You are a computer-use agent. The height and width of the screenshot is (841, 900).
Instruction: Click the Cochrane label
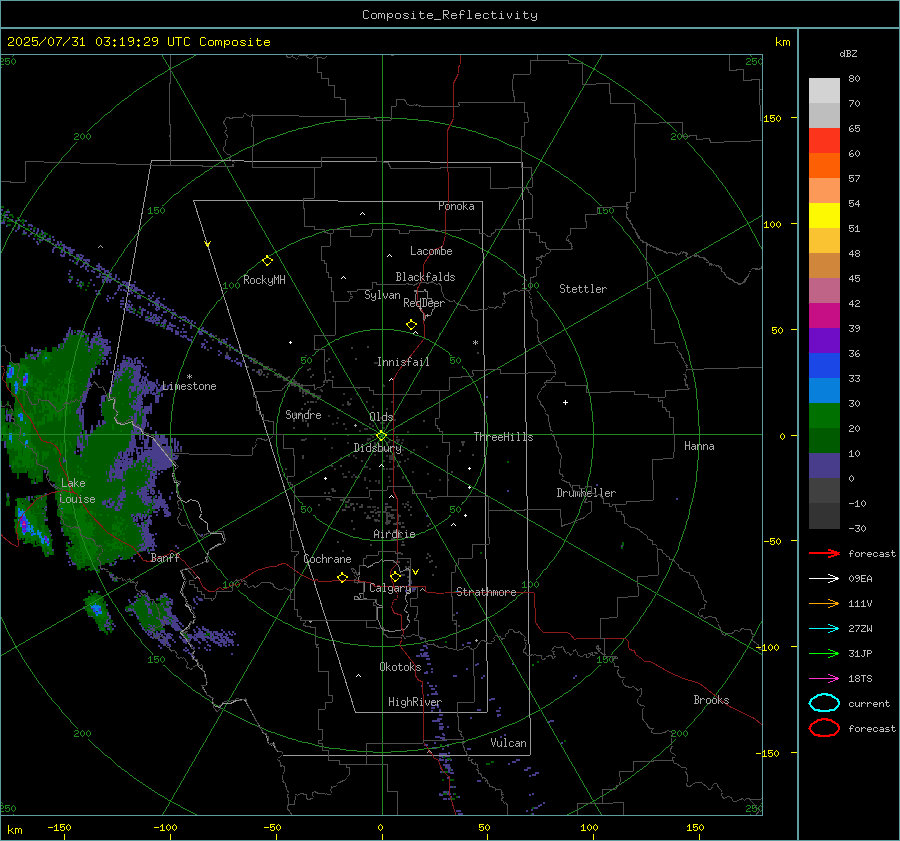[x=327, y=559]
